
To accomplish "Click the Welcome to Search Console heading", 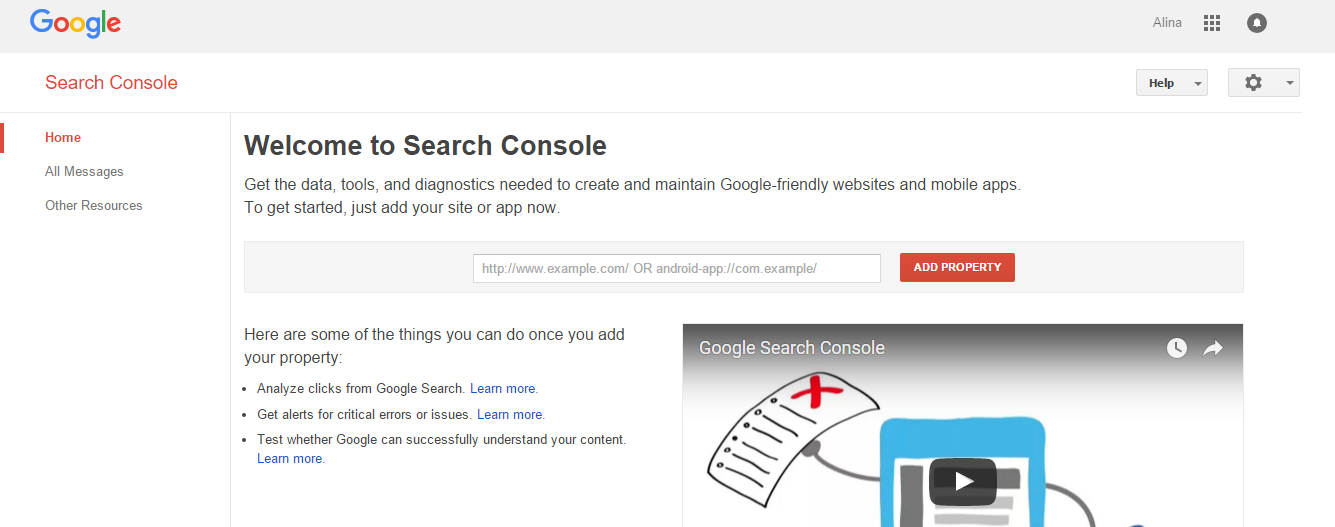I will [x=425, y=146].
